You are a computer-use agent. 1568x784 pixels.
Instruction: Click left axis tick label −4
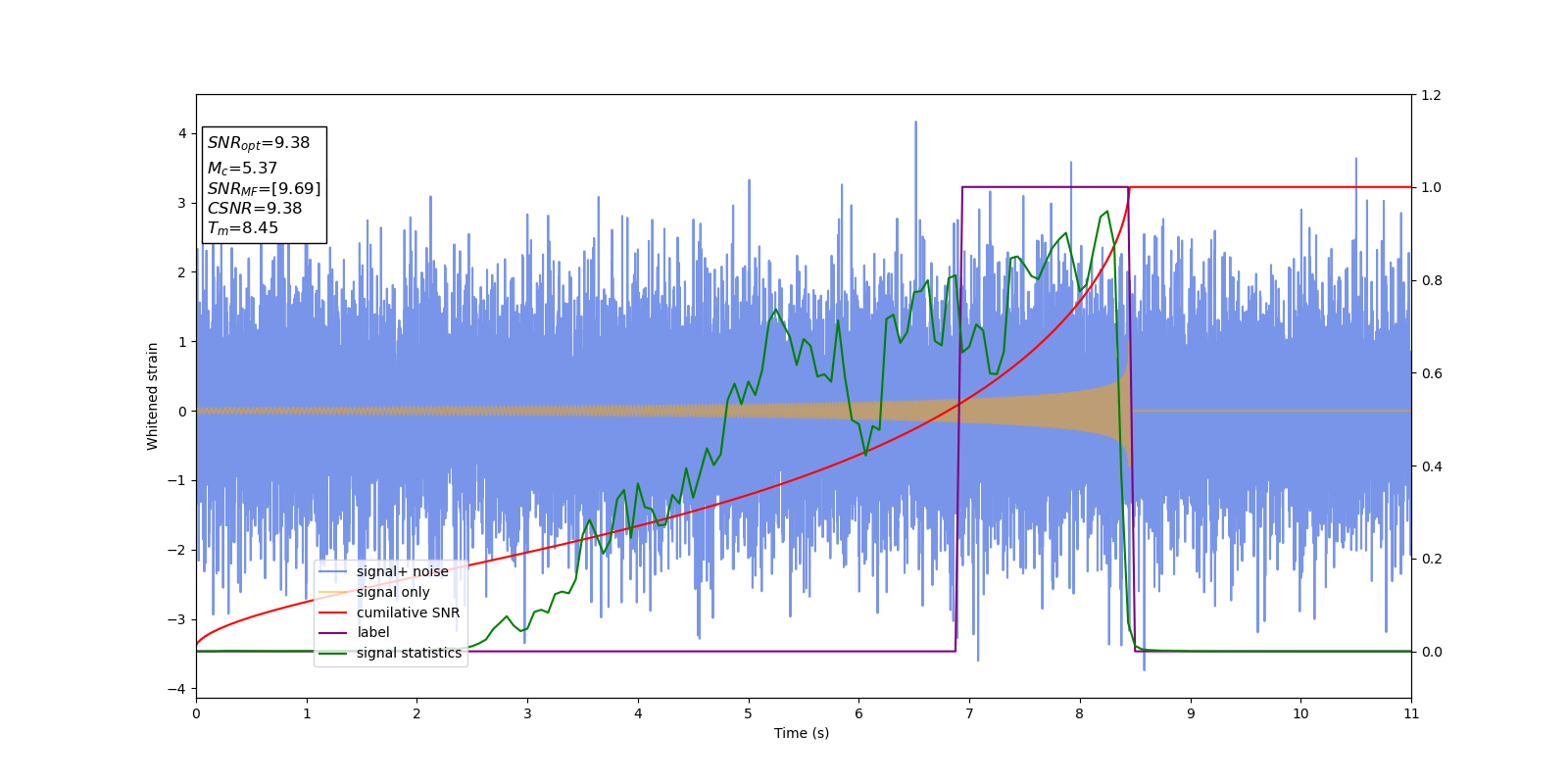(177, 689)
